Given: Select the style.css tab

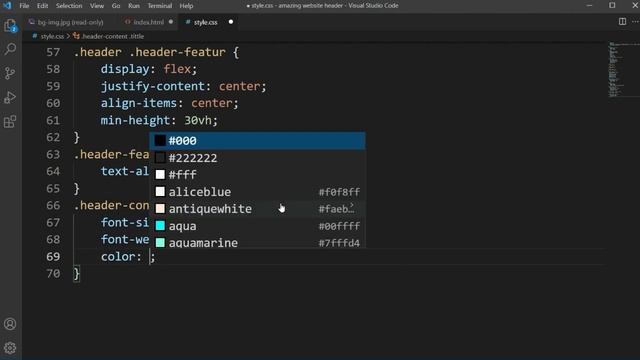Looking at the screenshot, I should (206, 22).
